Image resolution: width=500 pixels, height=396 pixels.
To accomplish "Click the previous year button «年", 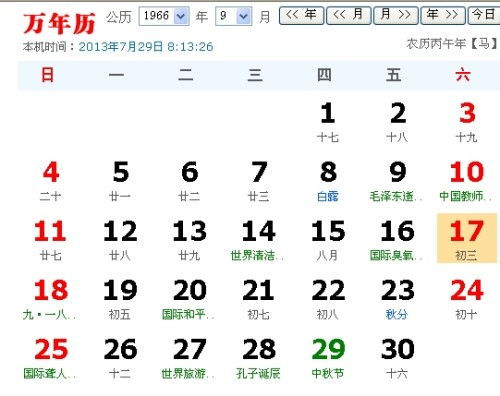I will [x=301, y=15].
